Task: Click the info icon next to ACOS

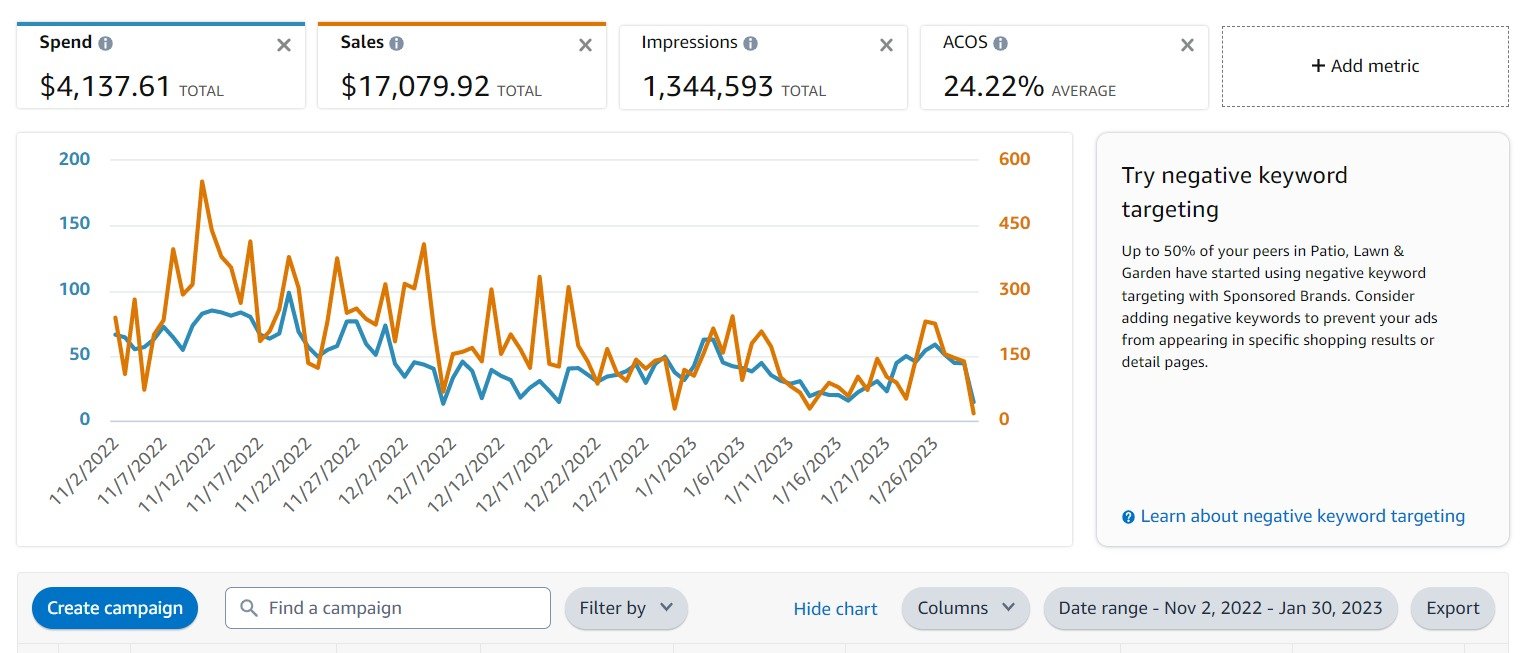Action: coord(1001,44)
